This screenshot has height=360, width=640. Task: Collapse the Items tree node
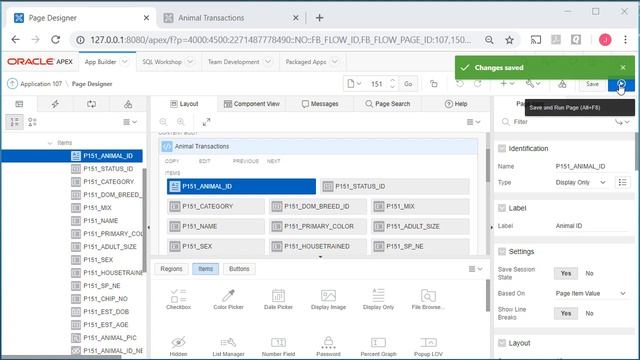pyautogui.click(x=50, y=143)
